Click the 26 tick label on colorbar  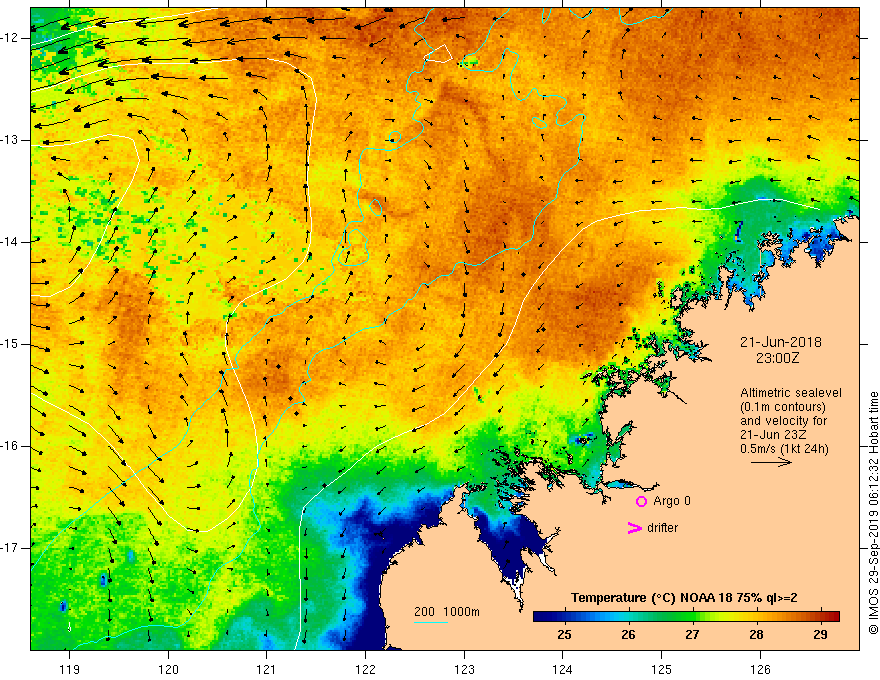[x=628, y=635]
